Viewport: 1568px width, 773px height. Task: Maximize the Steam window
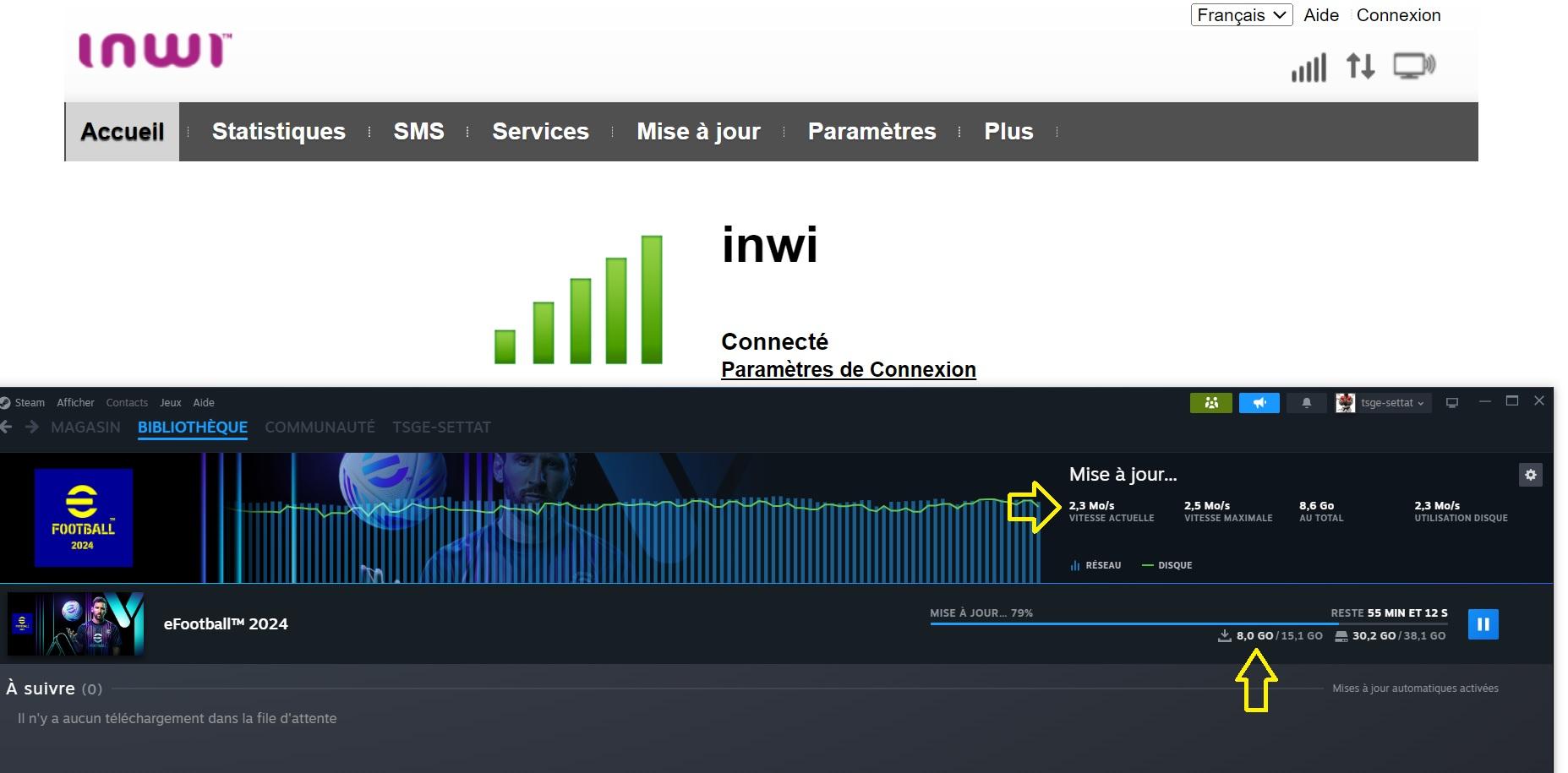tap(1512, 401)
